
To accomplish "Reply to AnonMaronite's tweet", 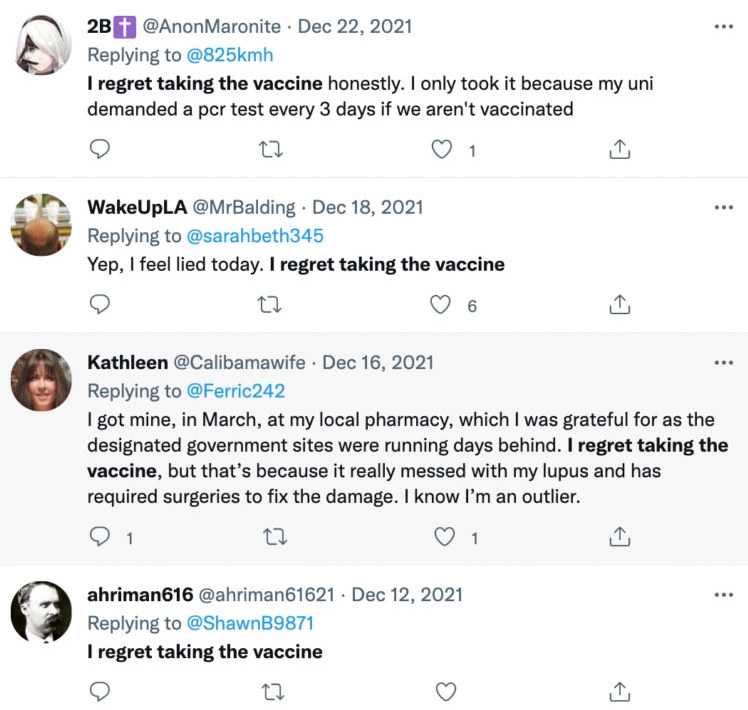I will point(99,149).
